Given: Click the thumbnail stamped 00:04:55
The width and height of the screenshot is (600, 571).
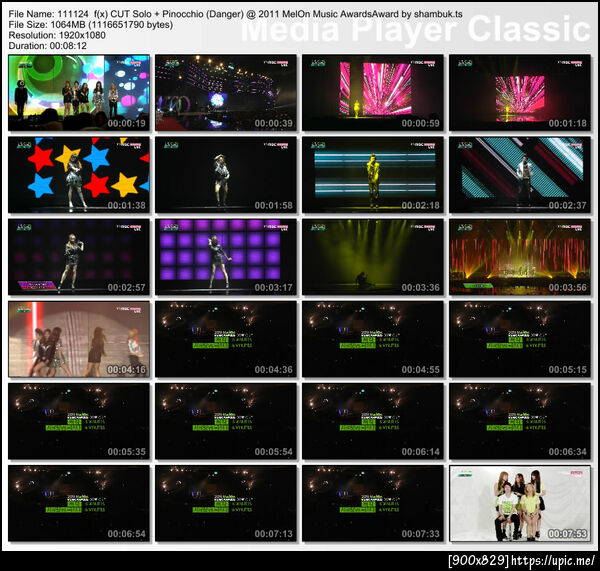Looking at the screenshot, I should (x=373, y=339).
